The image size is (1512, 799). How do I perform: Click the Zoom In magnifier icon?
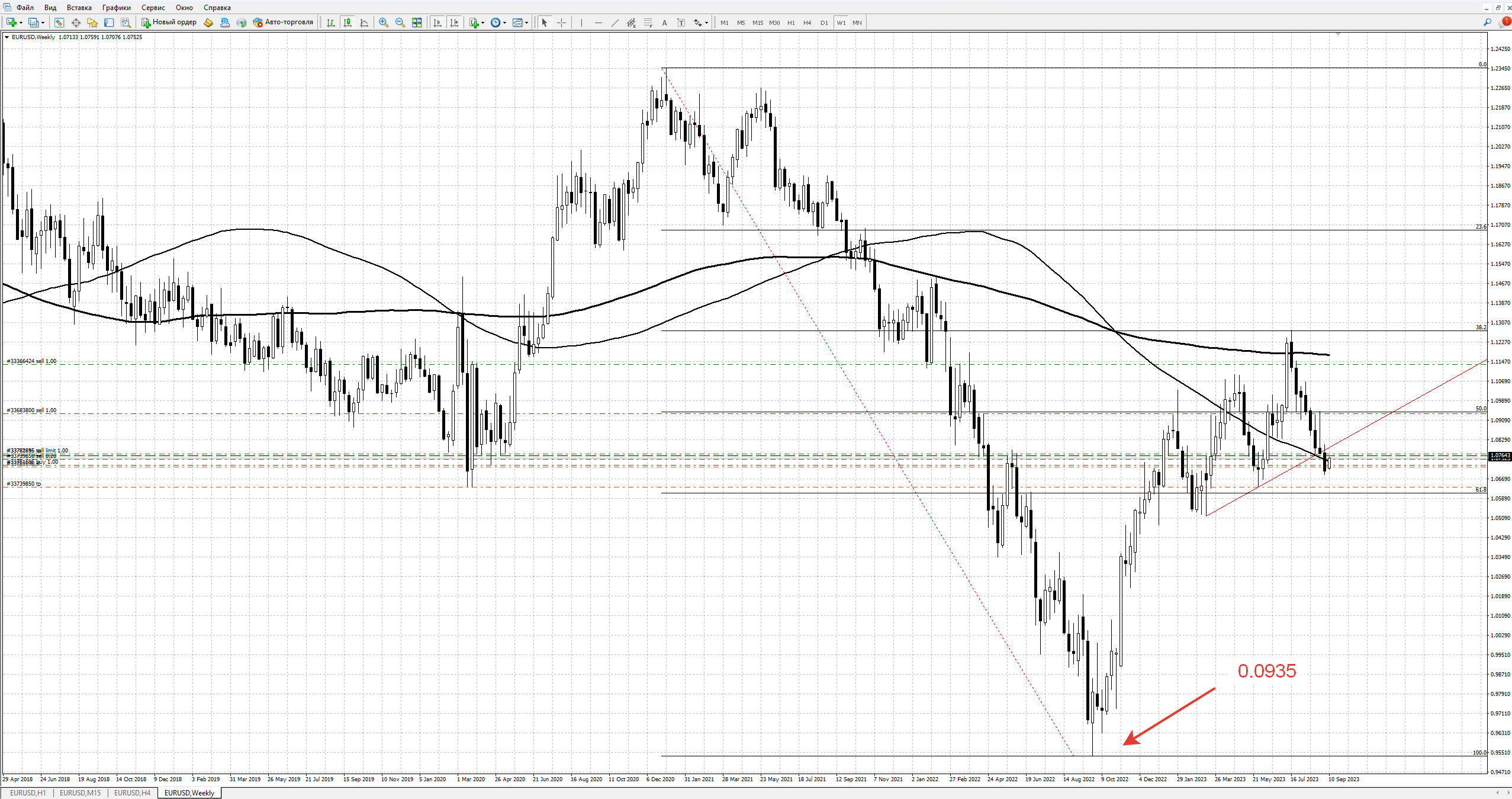(384, 23)
